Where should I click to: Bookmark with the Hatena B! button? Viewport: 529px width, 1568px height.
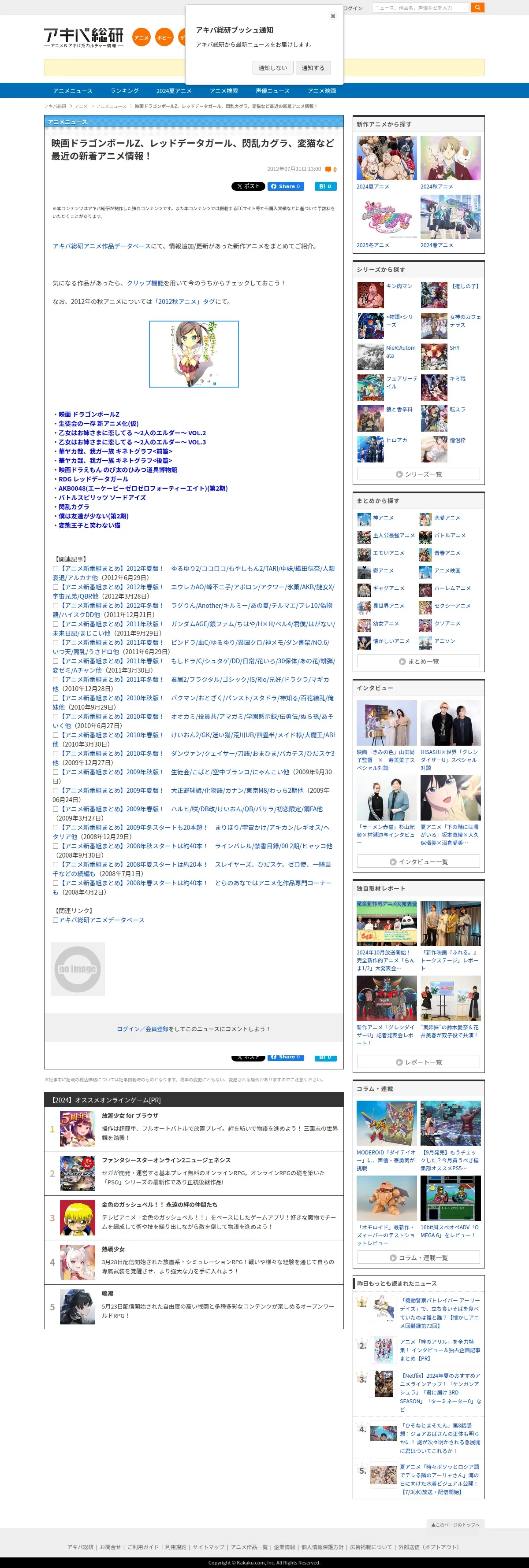click(x=325, y=186)
